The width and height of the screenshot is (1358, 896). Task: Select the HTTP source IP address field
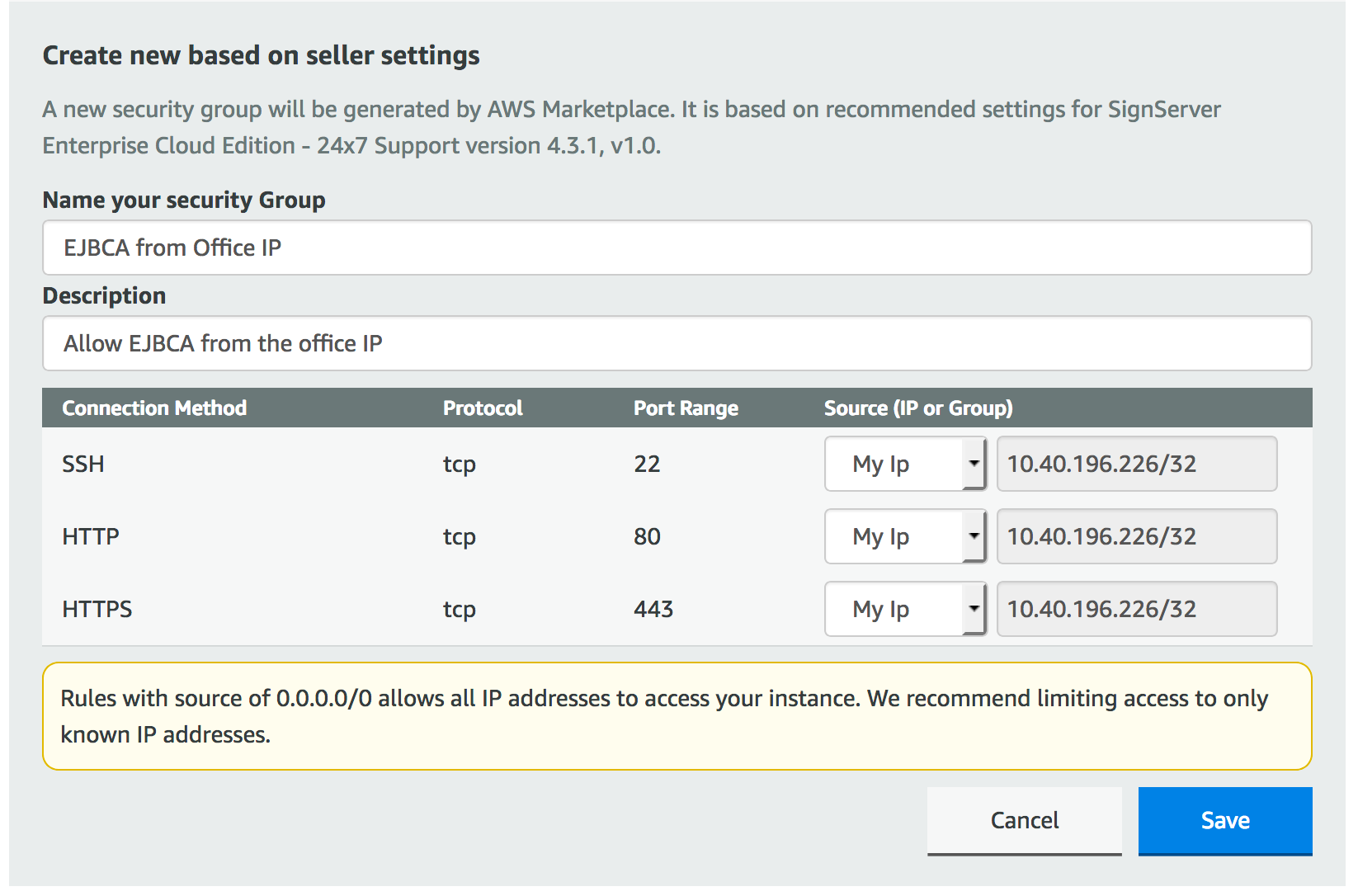click(1136, 536)
